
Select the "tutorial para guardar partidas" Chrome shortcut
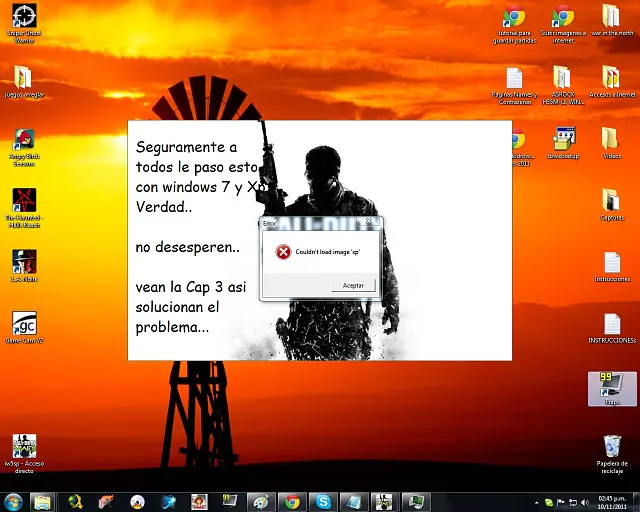[514, 24]
